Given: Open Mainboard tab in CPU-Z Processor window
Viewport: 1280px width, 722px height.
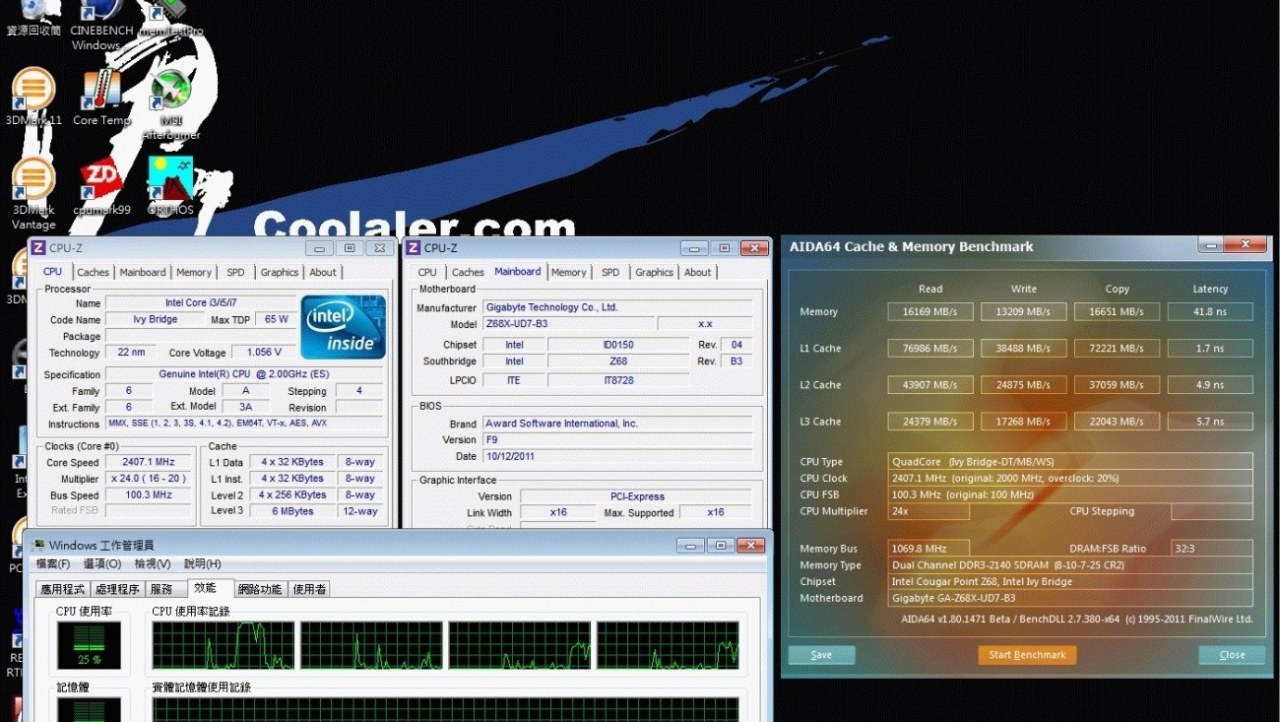Looking at the screenshot, I should [143, 272].
